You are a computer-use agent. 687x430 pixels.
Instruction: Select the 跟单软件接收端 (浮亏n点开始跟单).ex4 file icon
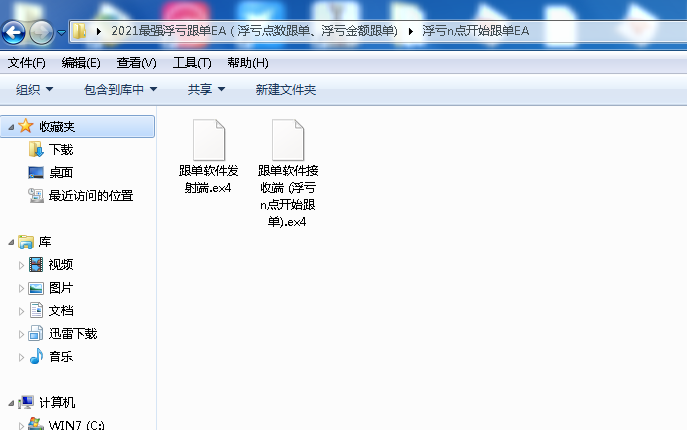pos(288,140)
